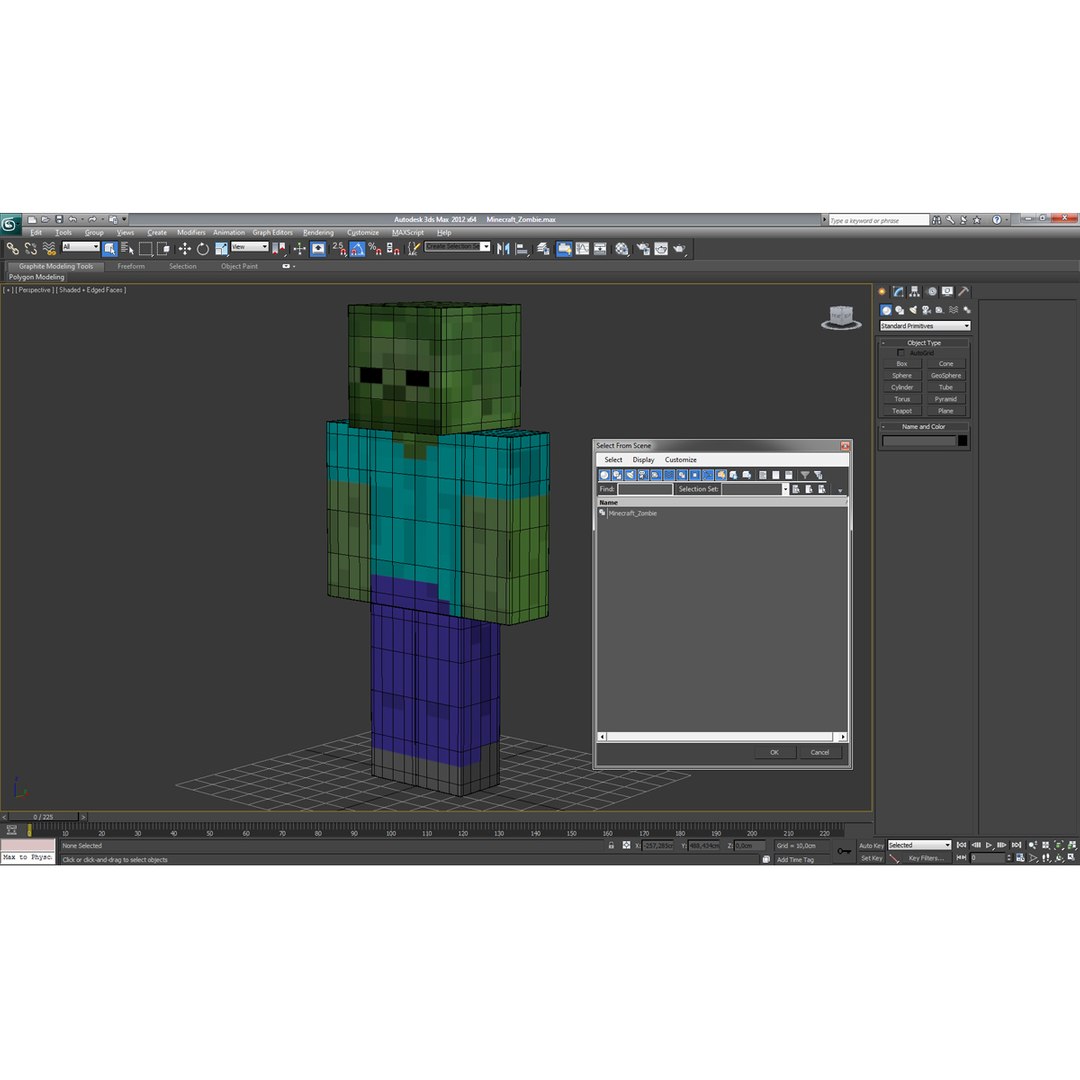Viewport: 1080px width, 1080px height.
Task: Click the Select and Link tool
Action: [x=12, y=249]
